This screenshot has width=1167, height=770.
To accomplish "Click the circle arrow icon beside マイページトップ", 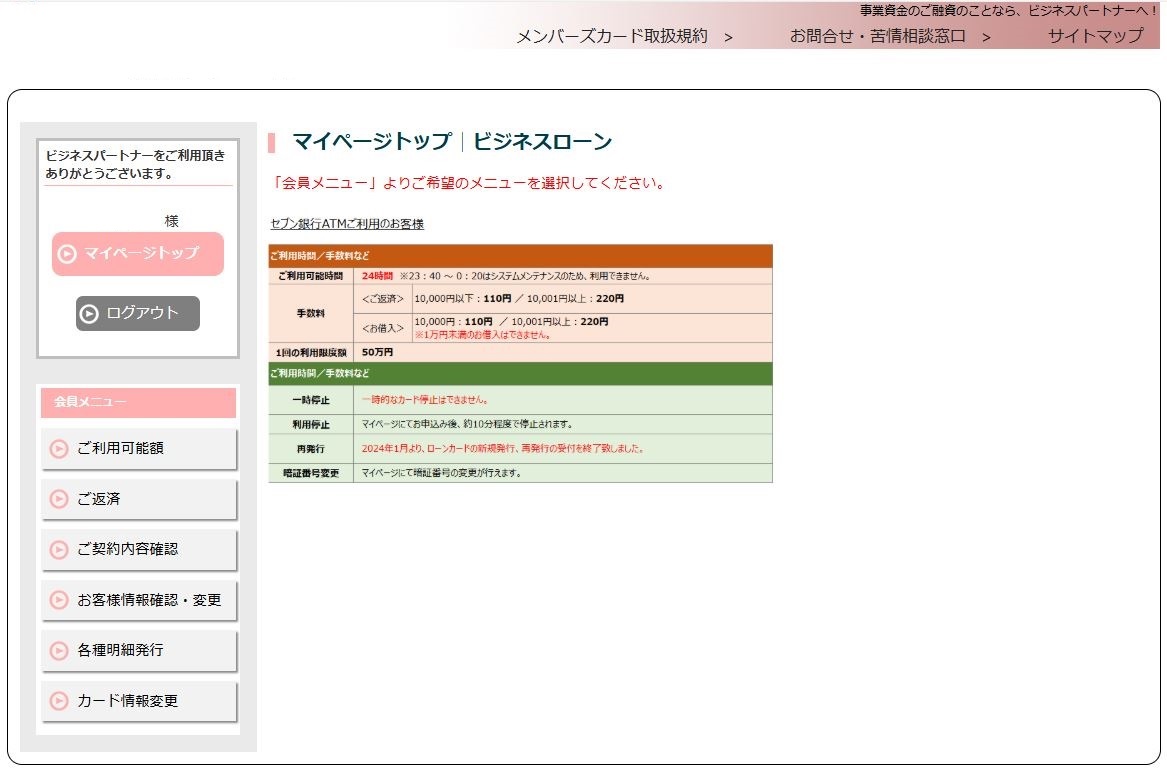I will 67,254.
